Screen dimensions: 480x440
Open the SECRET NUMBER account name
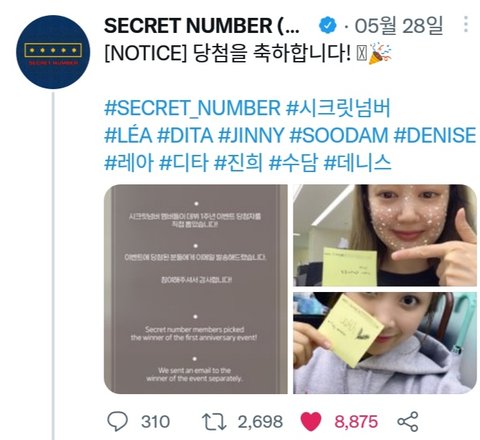[202, 26]
